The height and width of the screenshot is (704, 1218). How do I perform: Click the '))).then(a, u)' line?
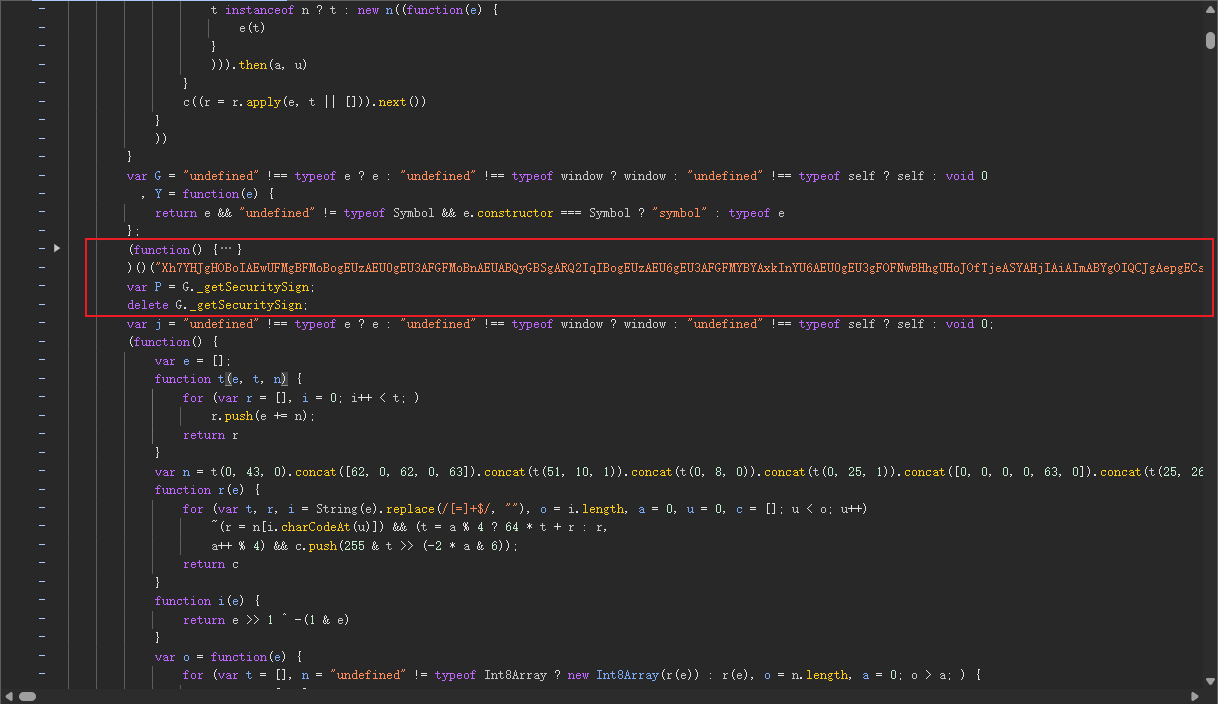click(259, 65)
